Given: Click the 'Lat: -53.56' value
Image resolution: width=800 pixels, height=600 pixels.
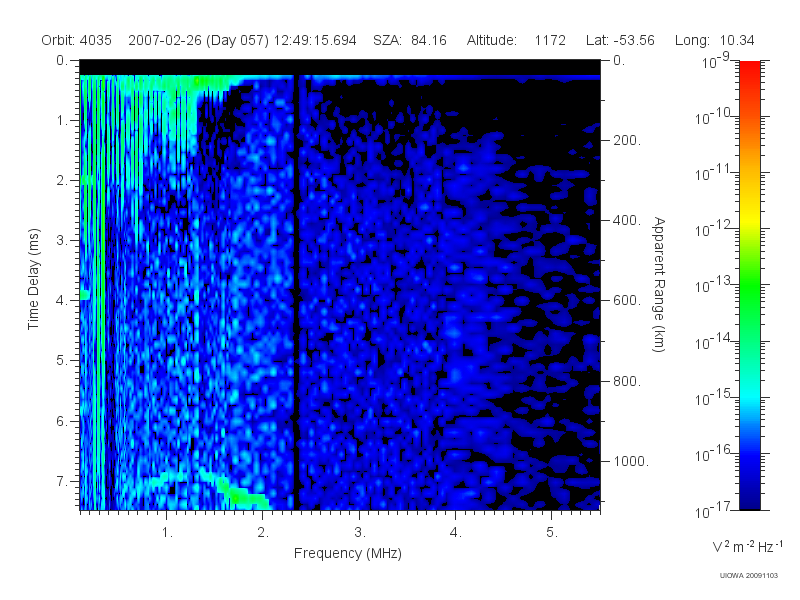Looking at the screenshot, I should point(620,40).
